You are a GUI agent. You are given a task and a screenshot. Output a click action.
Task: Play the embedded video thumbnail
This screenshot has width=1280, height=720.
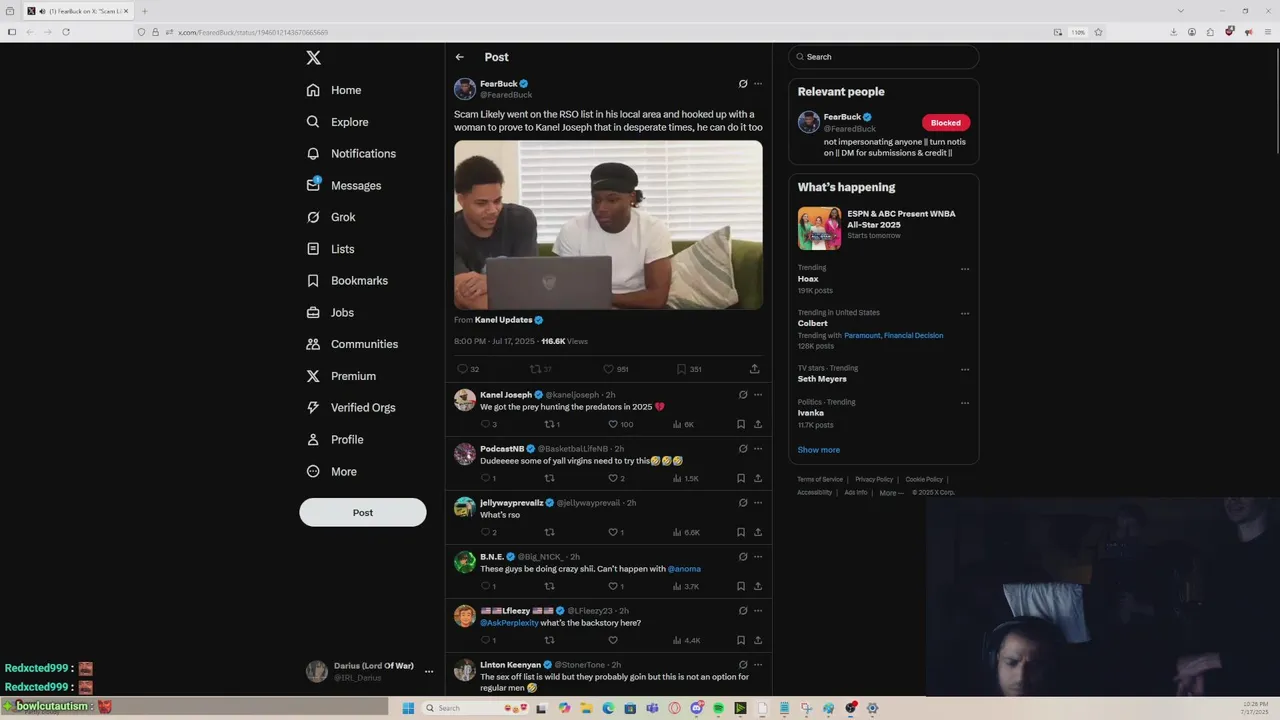click(x=608, y=225)
